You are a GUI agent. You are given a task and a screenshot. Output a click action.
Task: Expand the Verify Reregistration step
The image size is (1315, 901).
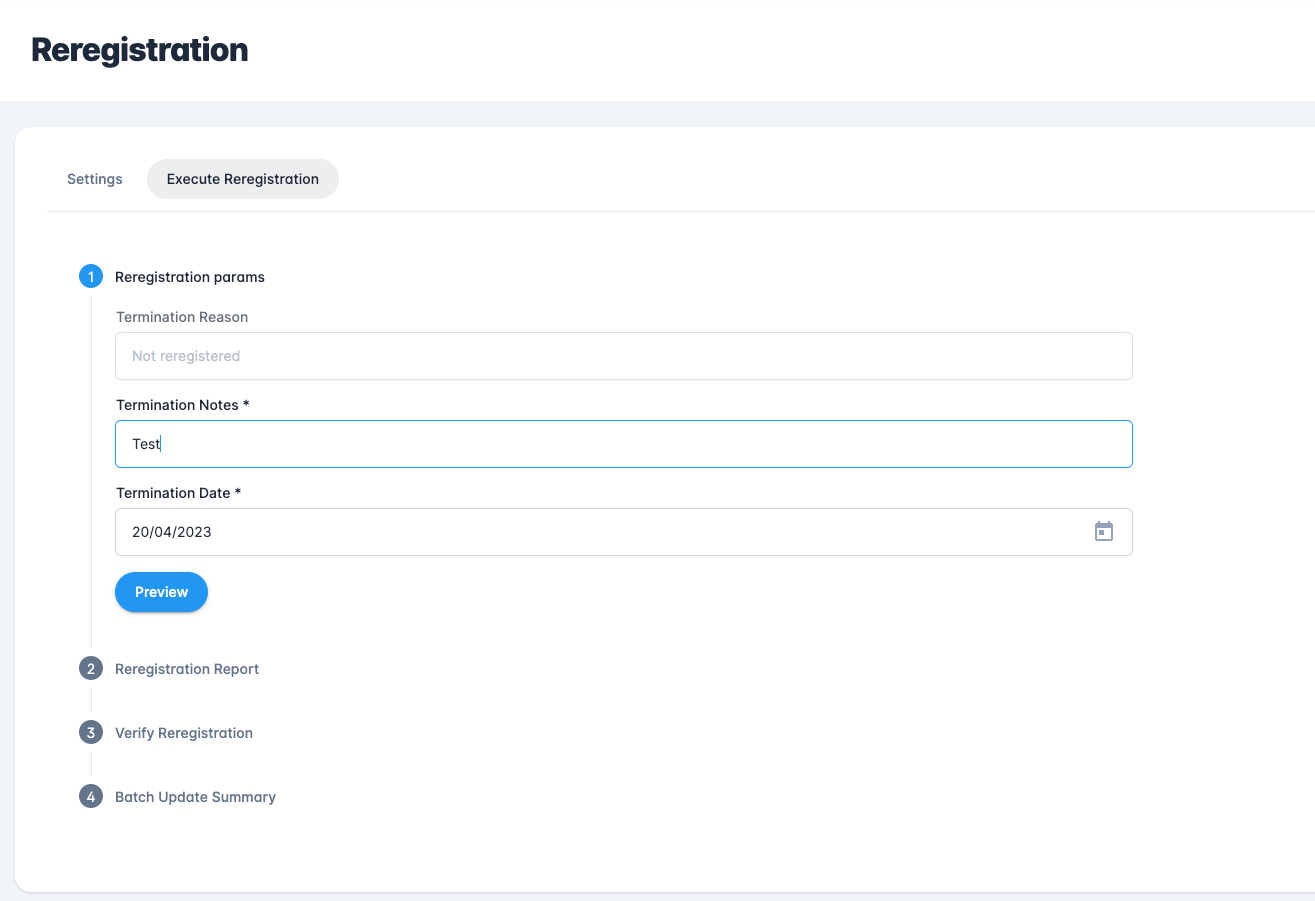click(184, 733)
